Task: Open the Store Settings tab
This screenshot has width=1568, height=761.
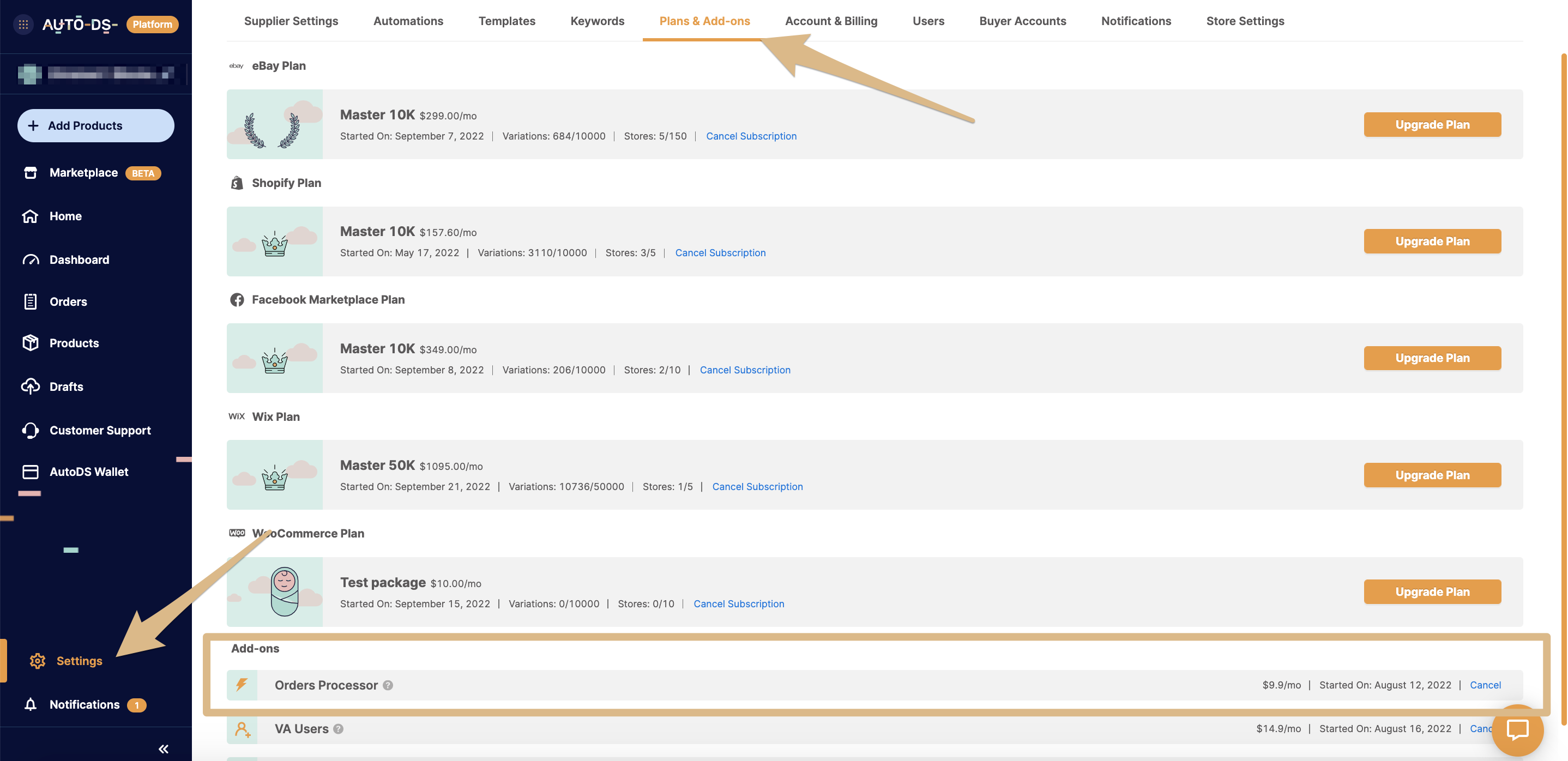Action: click(x=1245, y=21)
